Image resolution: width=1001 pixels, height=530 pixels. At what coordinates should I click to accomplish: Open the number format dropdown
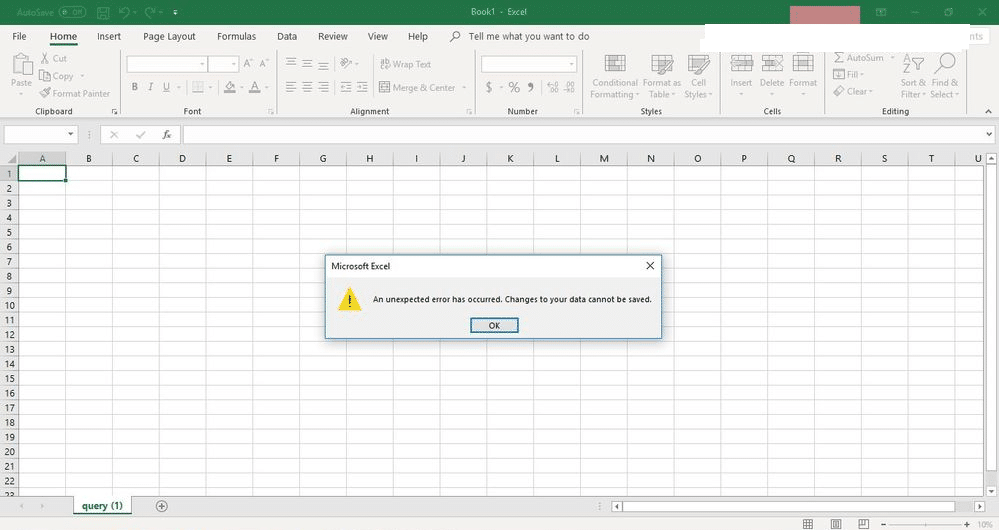571,64
